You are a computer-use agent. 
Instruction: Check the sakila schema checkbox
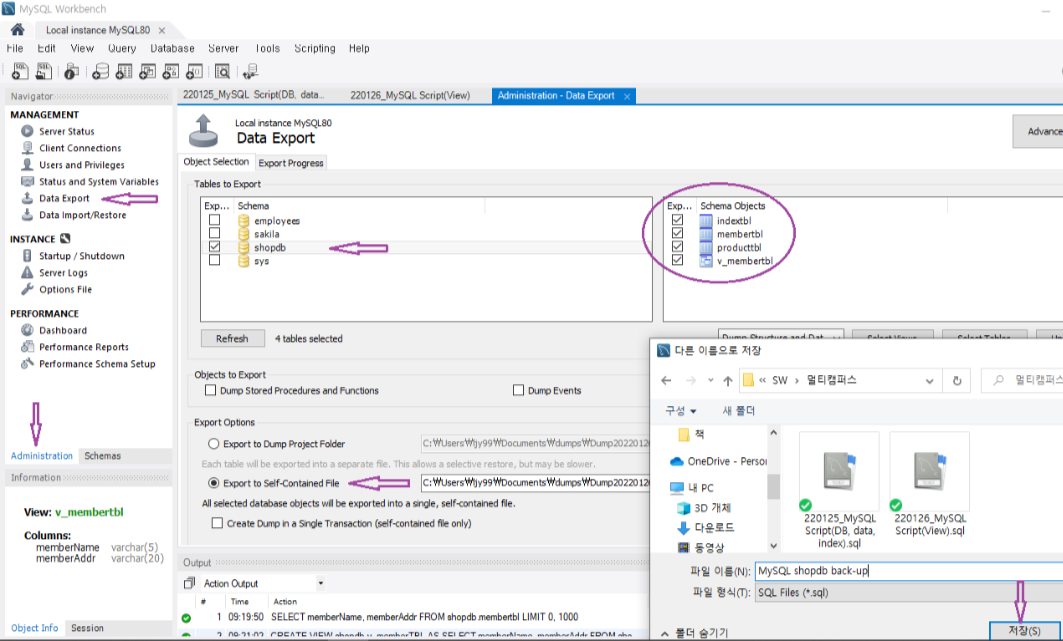[x=214, y=234]
